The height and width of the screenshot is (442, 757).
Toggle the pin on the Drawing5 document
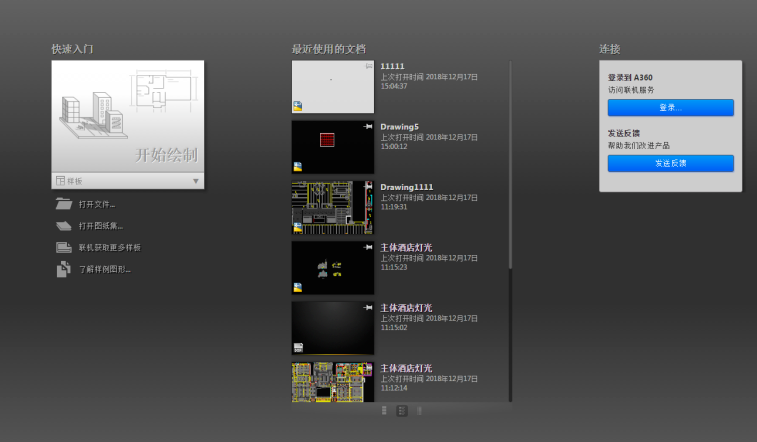click(368, 126)
